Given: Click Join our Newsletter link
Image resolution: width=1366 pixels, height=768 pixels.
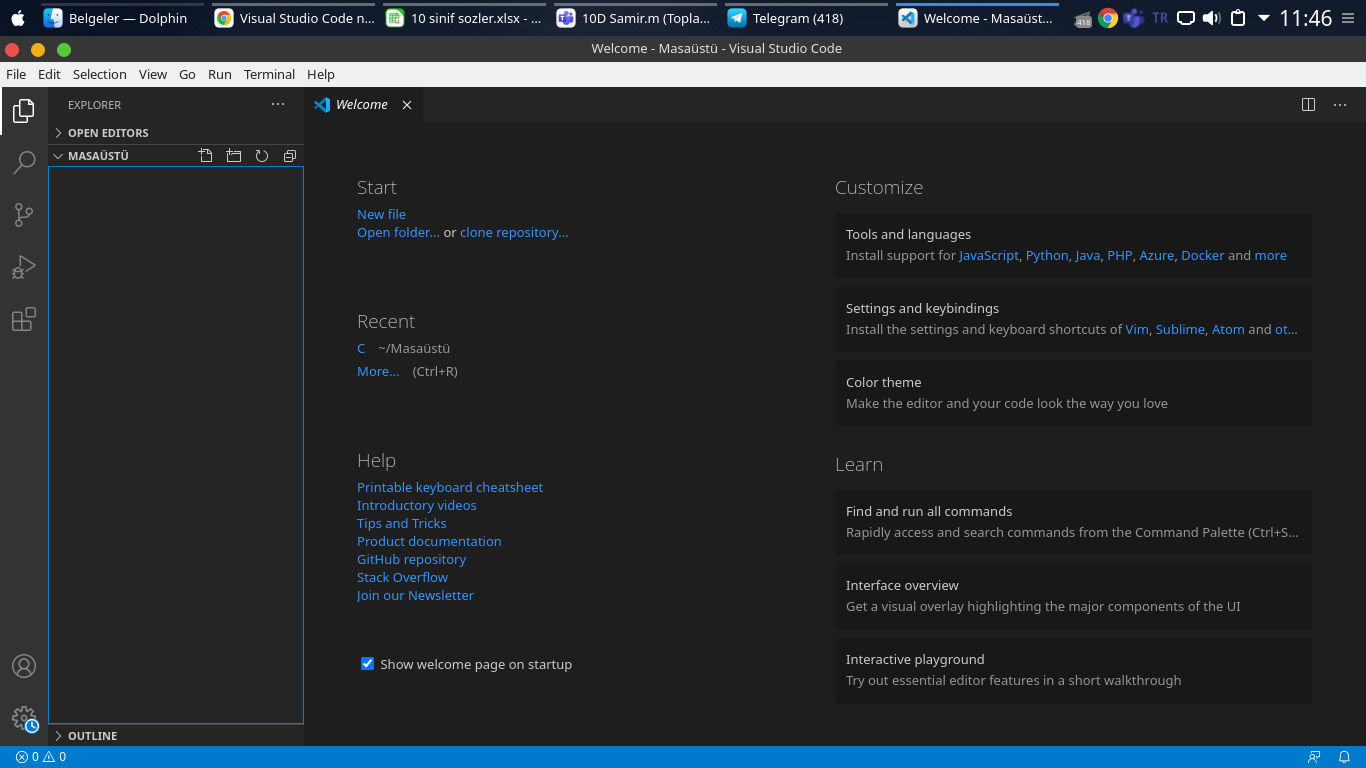Looking at the screenshot, I should (x=415, y=595).
